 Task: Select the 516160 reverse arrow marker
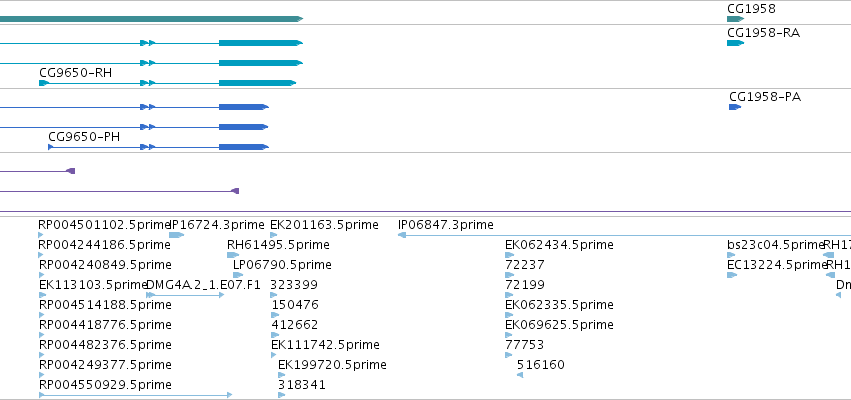click(520, 375)
